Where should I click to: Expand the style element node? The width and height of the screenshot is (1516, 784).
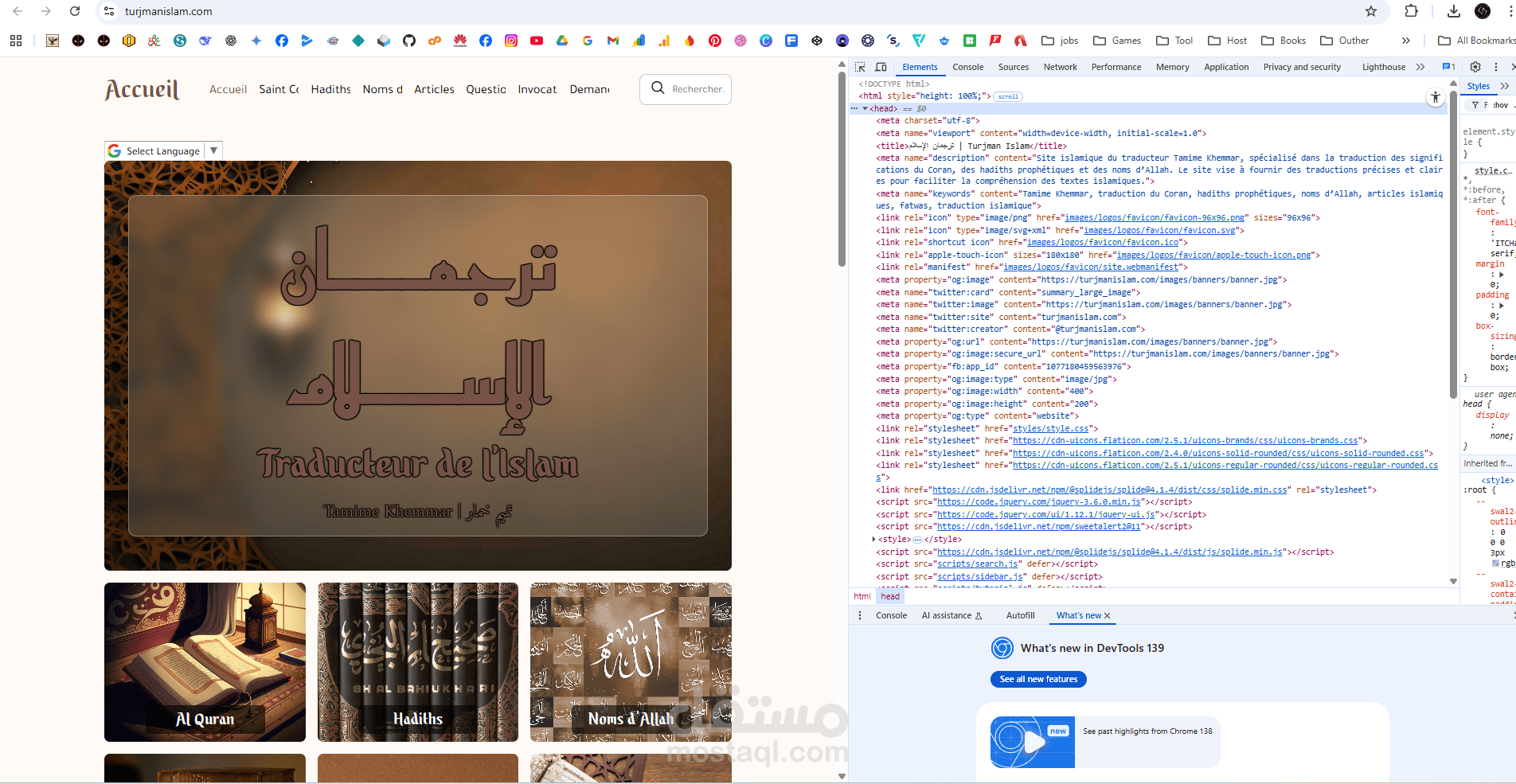[x=873, y=540]
